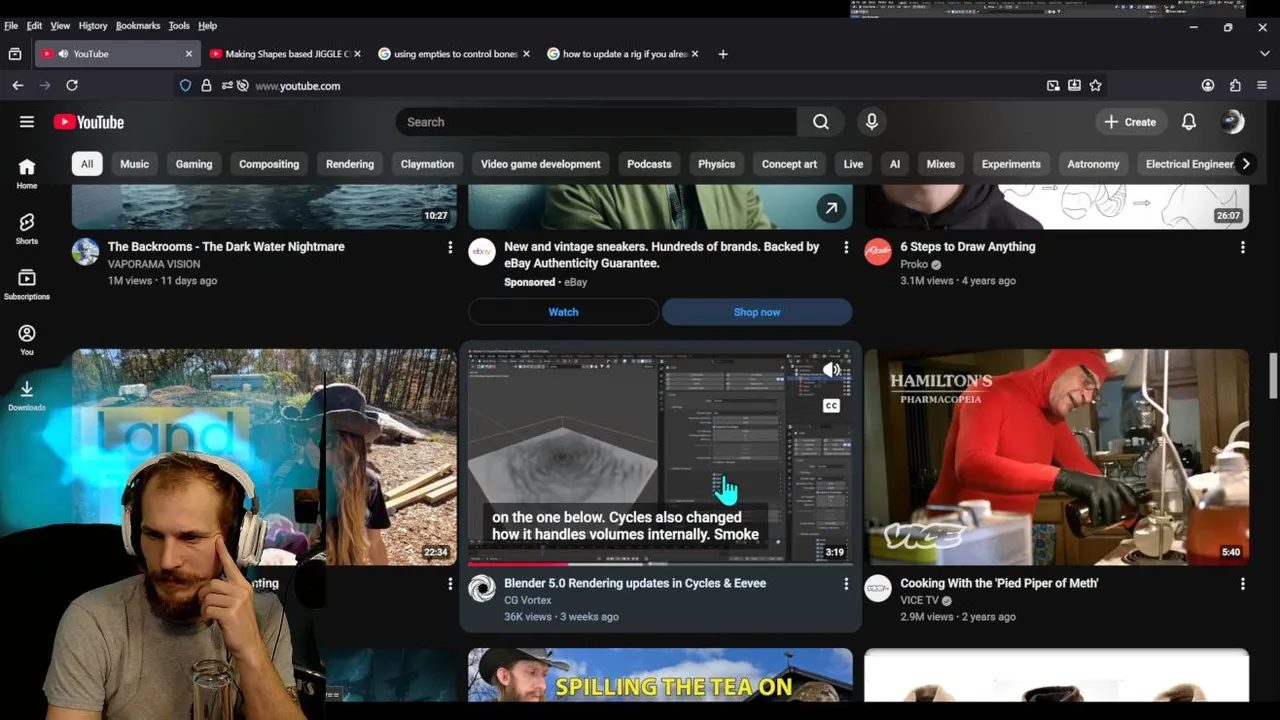Open a new browser tab

coord(723,54)
